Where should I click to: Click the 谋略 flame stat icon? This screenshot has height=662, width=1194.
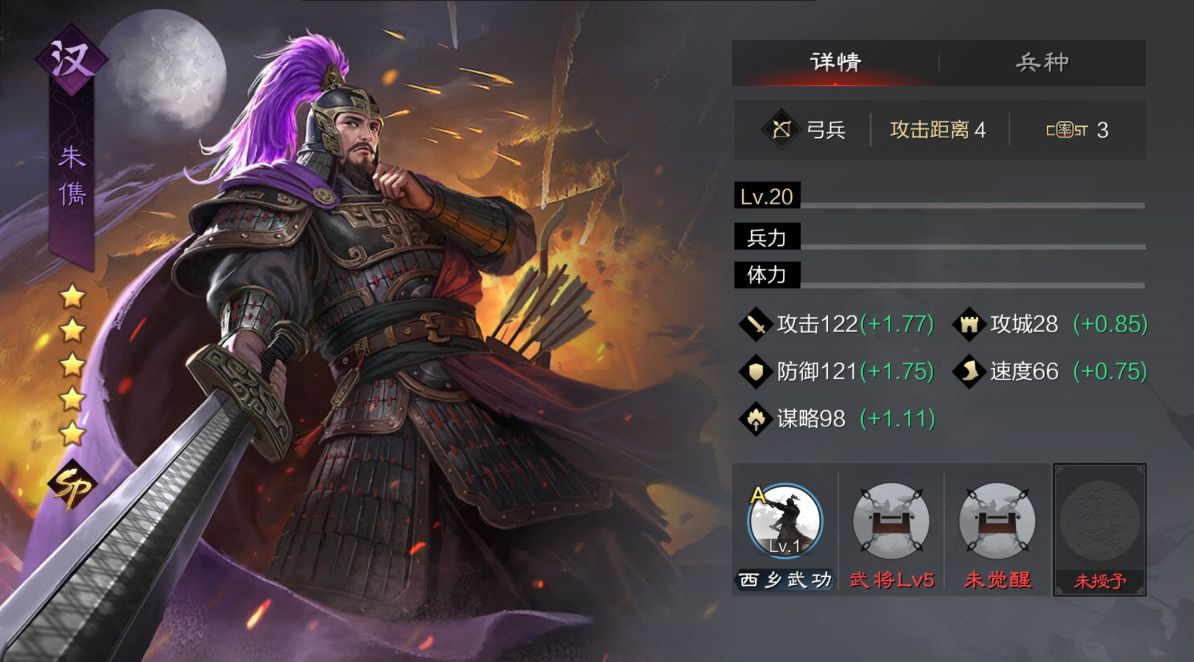756,419
